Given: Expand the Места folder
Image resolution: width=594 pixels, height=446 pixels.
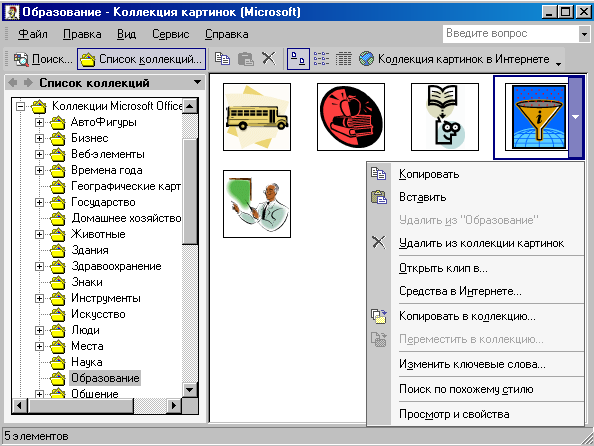Looking at the screenshot, I should [39, 346].
